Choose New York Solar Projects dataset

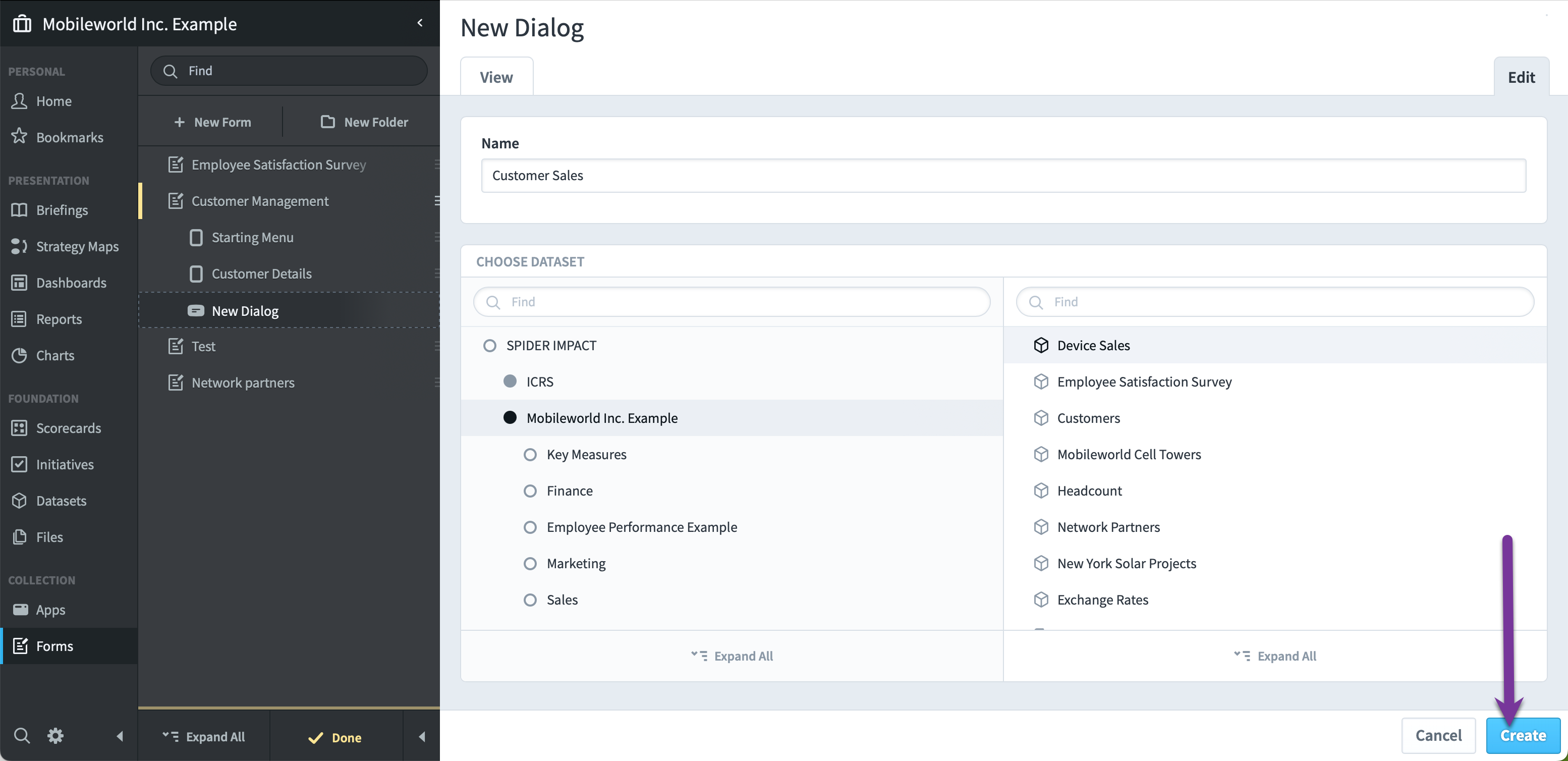(1274, 563)
